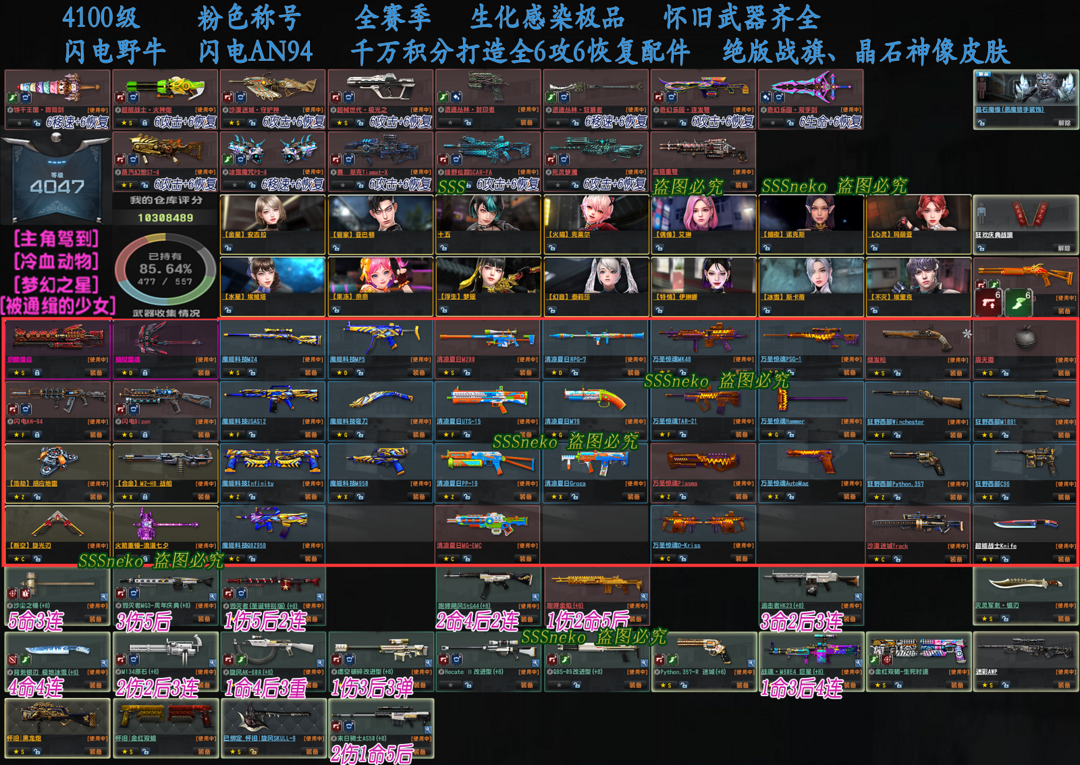Click the lock icon under 【偶像】艾琳
1080x765 pixels.
tap(659, 247)
